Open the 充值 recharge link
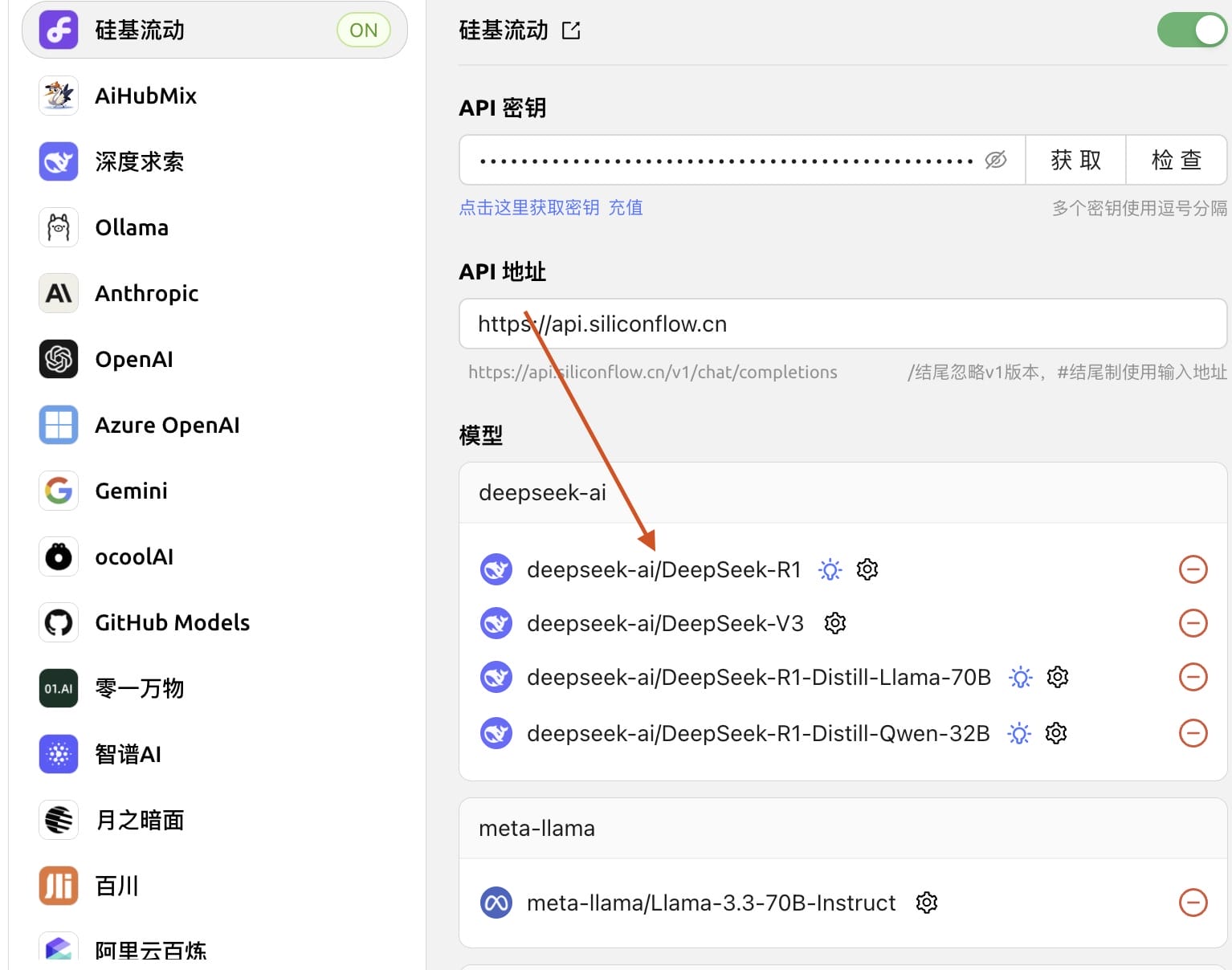Viewport: 1232px width, 970px height. [626, 208]
